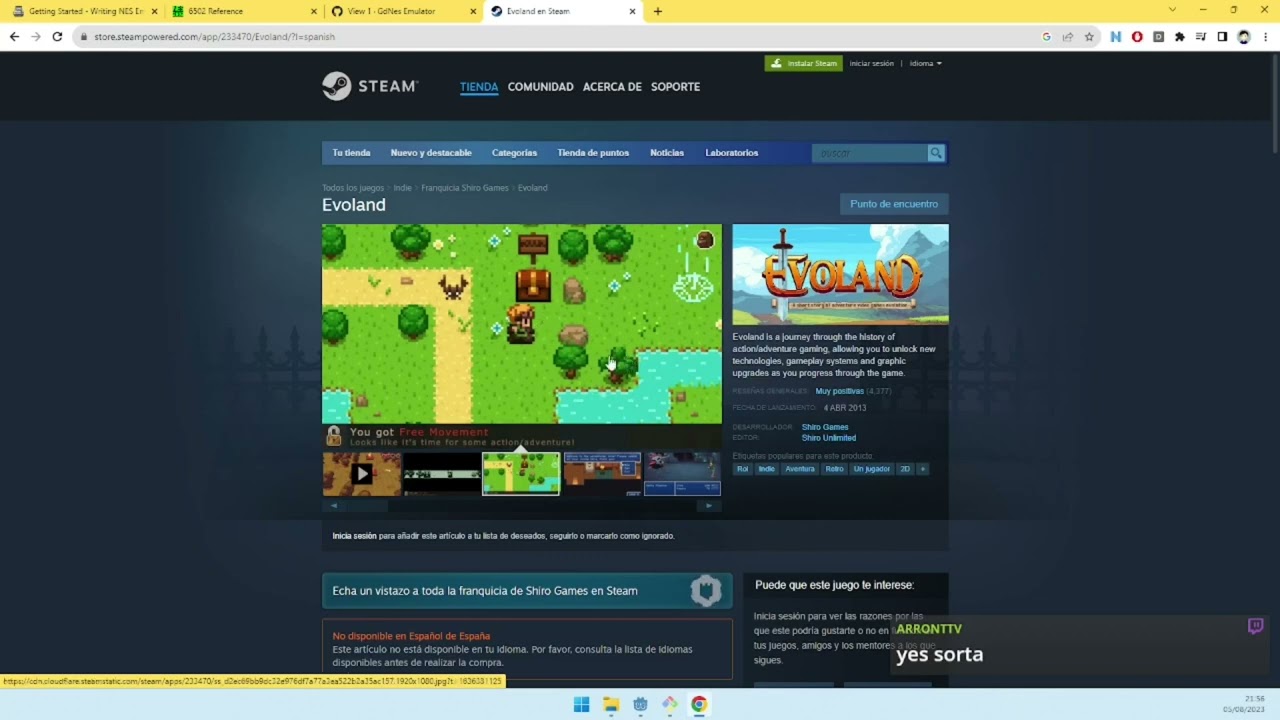Click the Steam logo in the header
1280x720 pixels.
click(x=370, y=86)
